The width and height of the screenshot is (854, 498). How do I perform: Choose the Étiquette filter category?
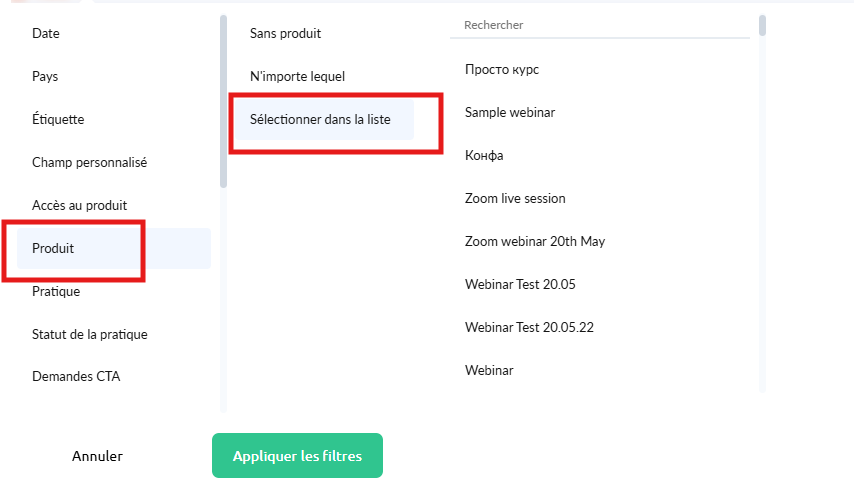point(58,120)
